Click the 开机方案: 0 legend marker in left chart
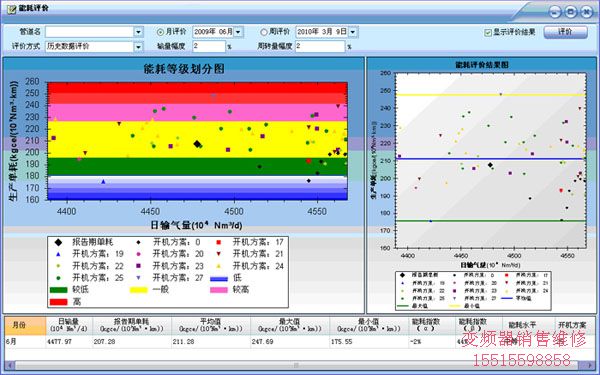The height and width of the screenshot is (375, 600). (x=139, y=242)
